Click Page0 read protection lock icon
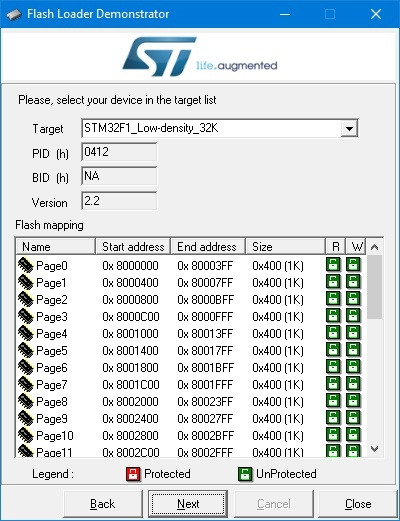Screen dimensions: 400x521 pyautogui.click(x=333, y=265)
